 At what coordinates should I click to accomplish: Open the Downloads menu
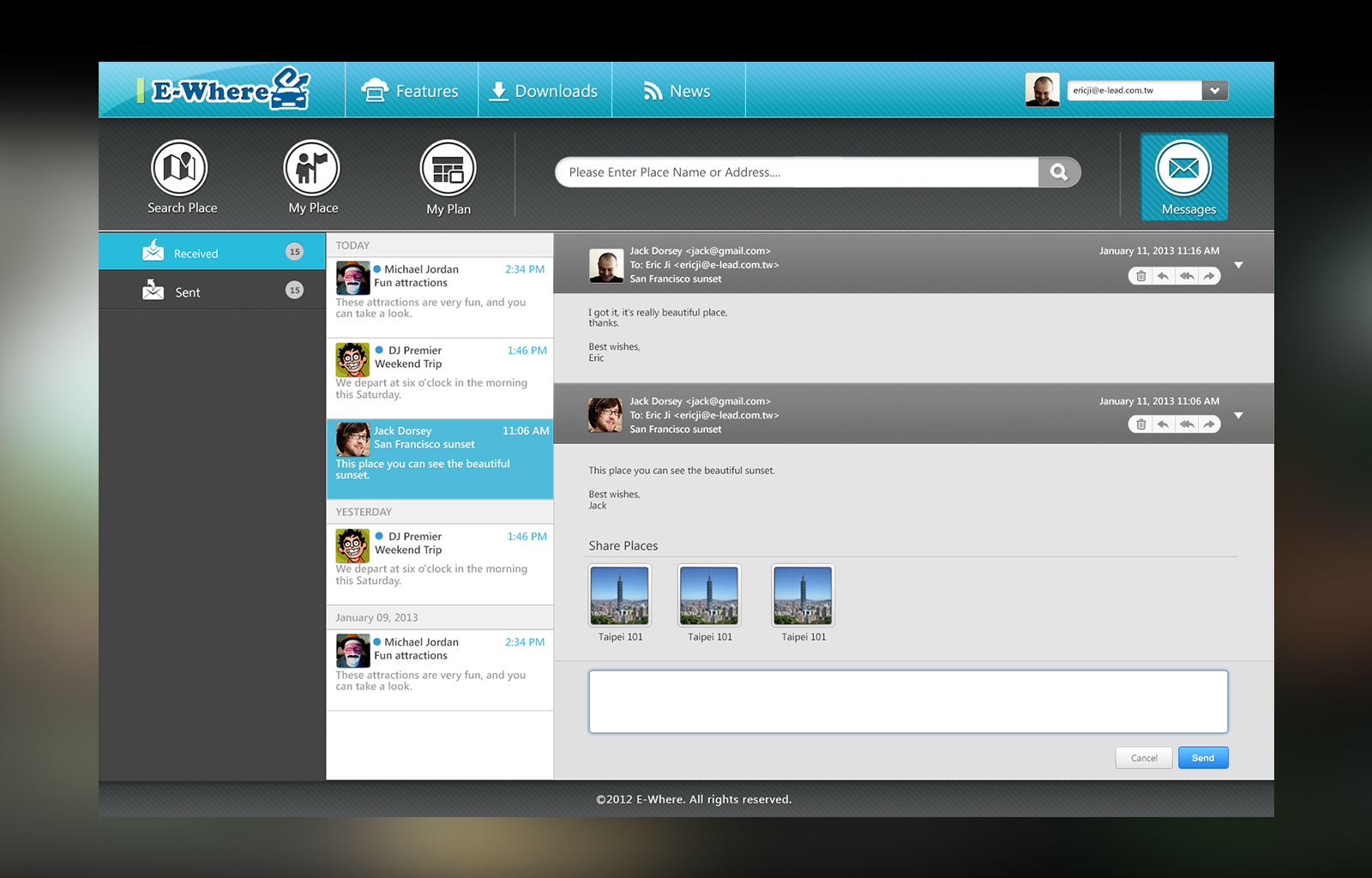[x=544, y=91]
